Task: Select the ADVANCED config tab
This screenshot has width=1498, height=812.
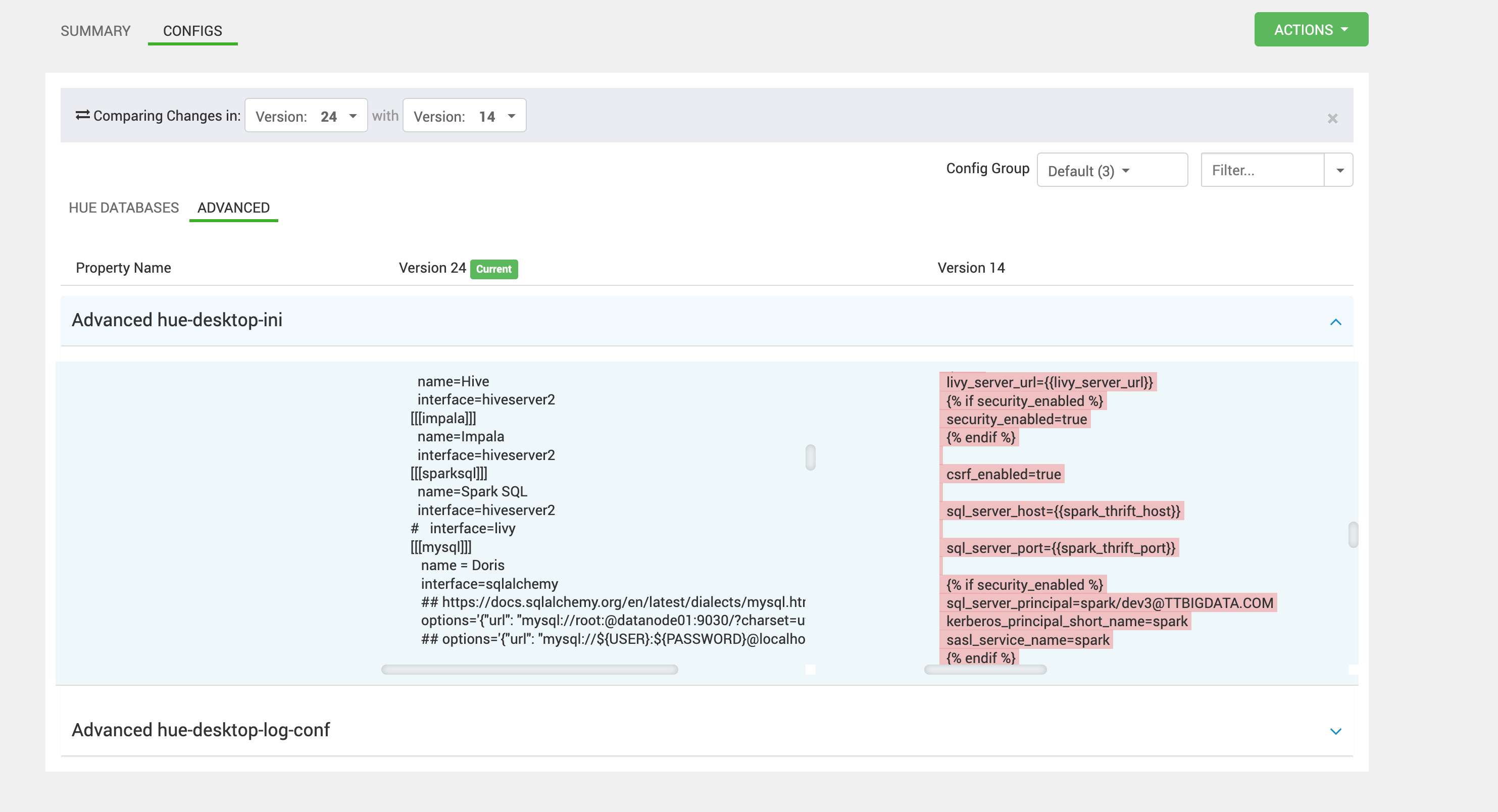Action: (233, 208)
